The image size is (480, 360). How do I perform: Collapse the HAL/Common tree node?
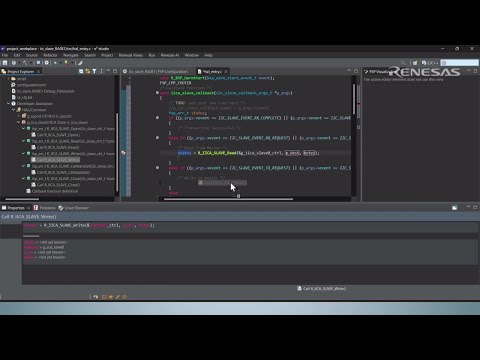click(x=14, y=110)
